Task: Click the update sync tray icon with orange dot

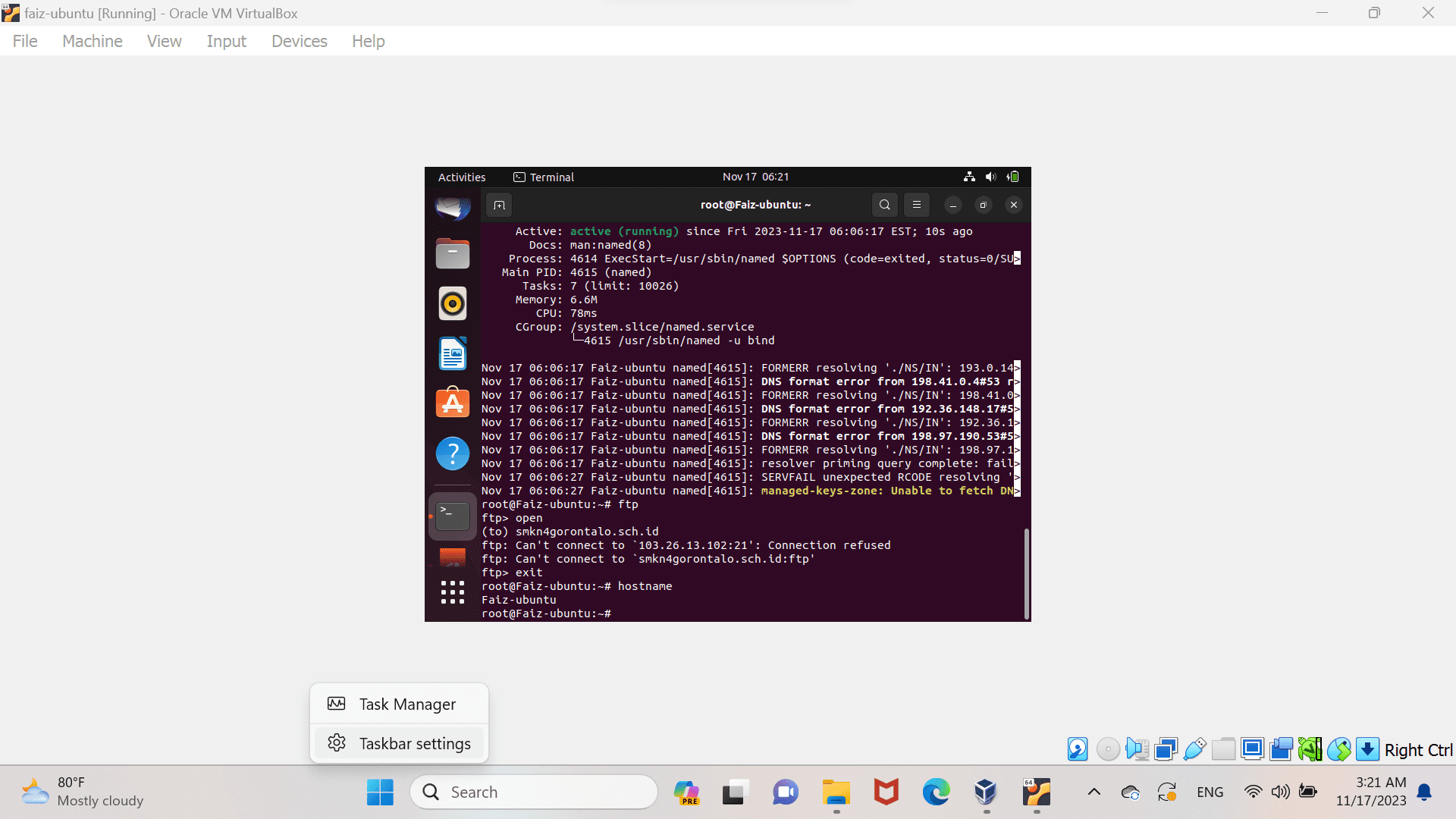Action: coord(1167,792)
